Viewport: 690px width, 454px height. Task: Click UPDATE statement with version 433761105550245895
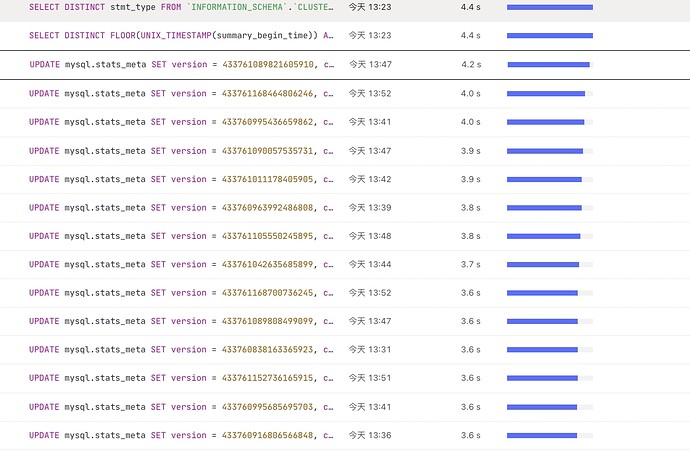click(x=180, y=237)
